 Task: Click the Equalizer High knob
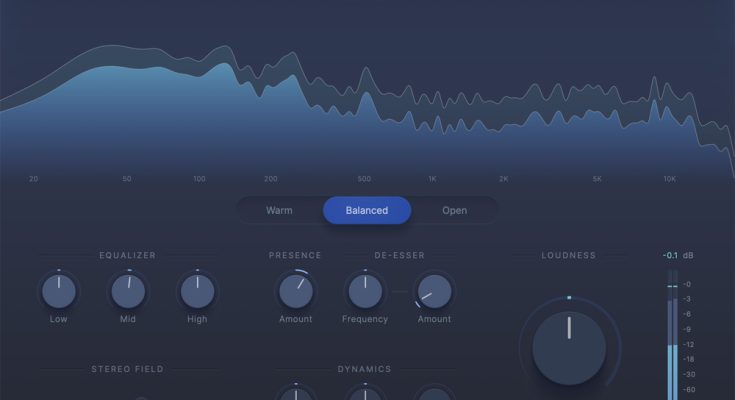[197, 292]
